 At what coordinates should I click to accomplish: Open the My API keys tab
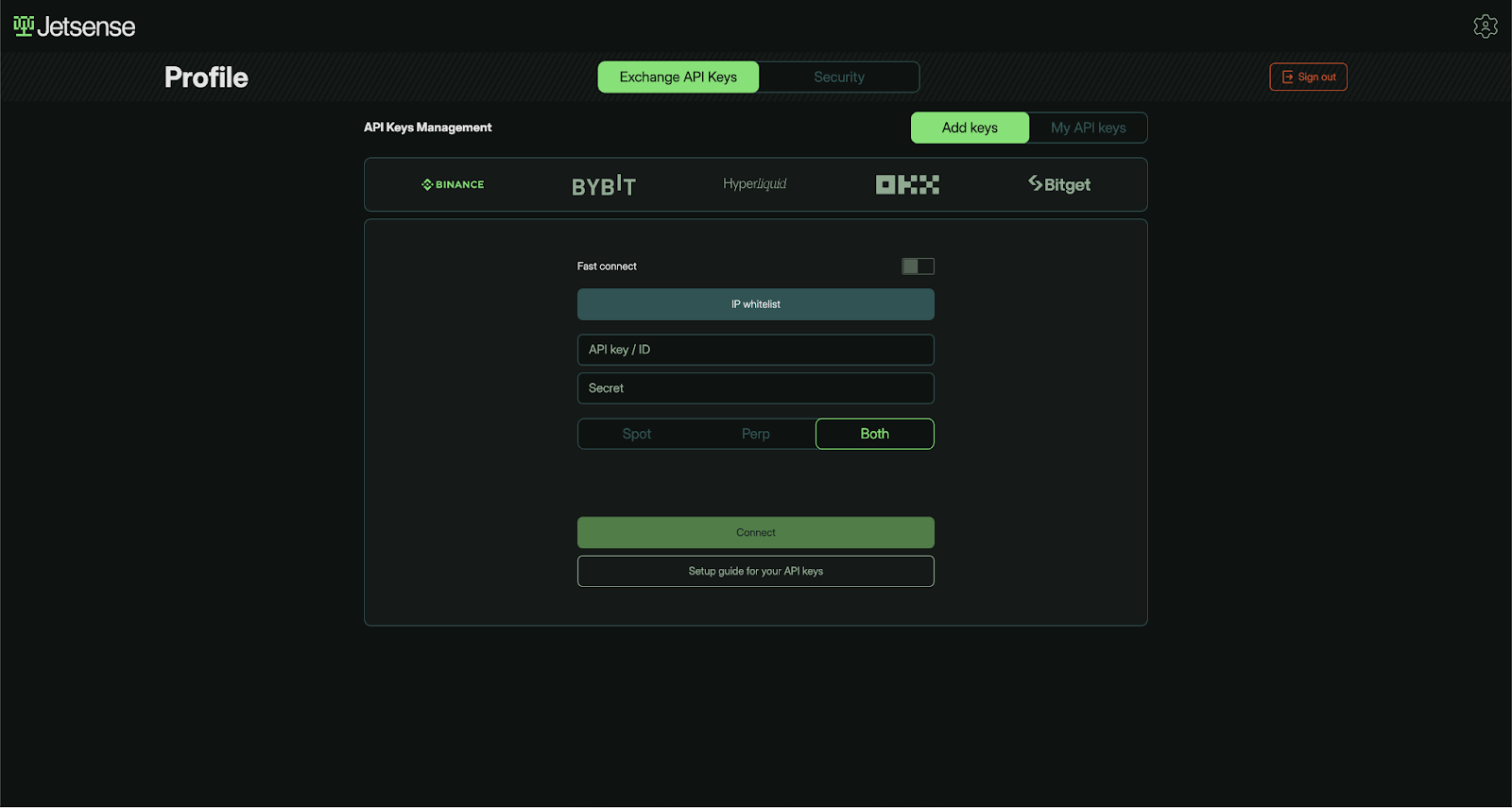1088,128
